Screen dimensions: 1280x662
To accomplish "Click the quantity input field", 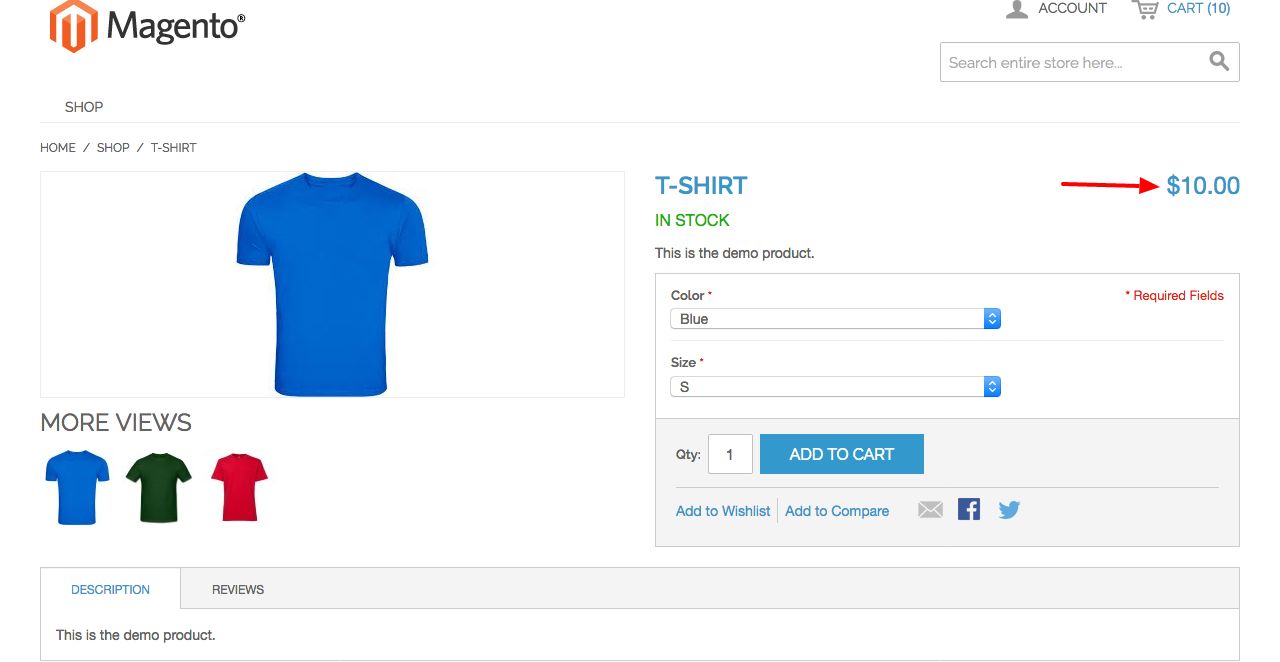I will pos(730,454).
